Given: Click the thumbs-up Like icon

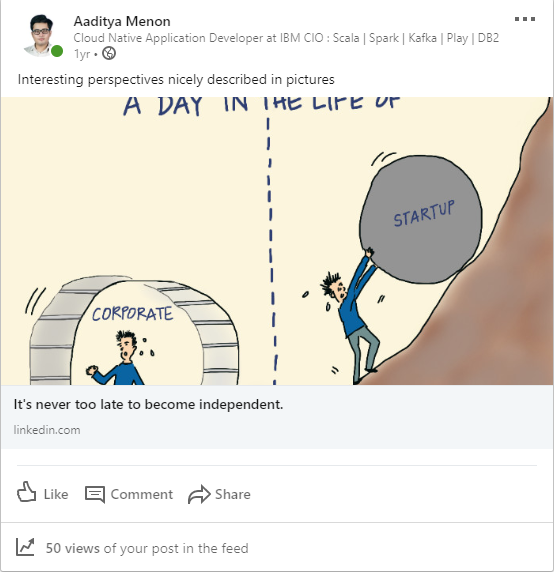Looking at the screenshot, I should point(27,492).
